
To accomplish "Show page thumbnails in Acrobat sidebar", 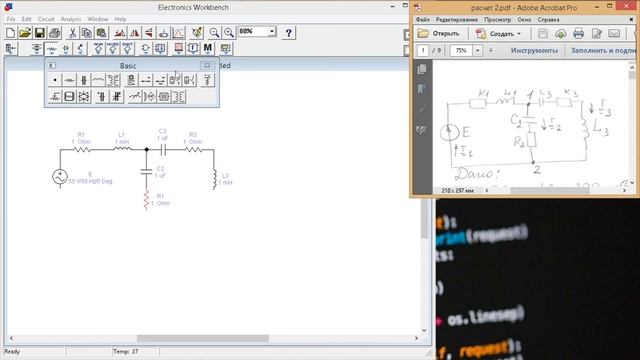I will (422, 69).
